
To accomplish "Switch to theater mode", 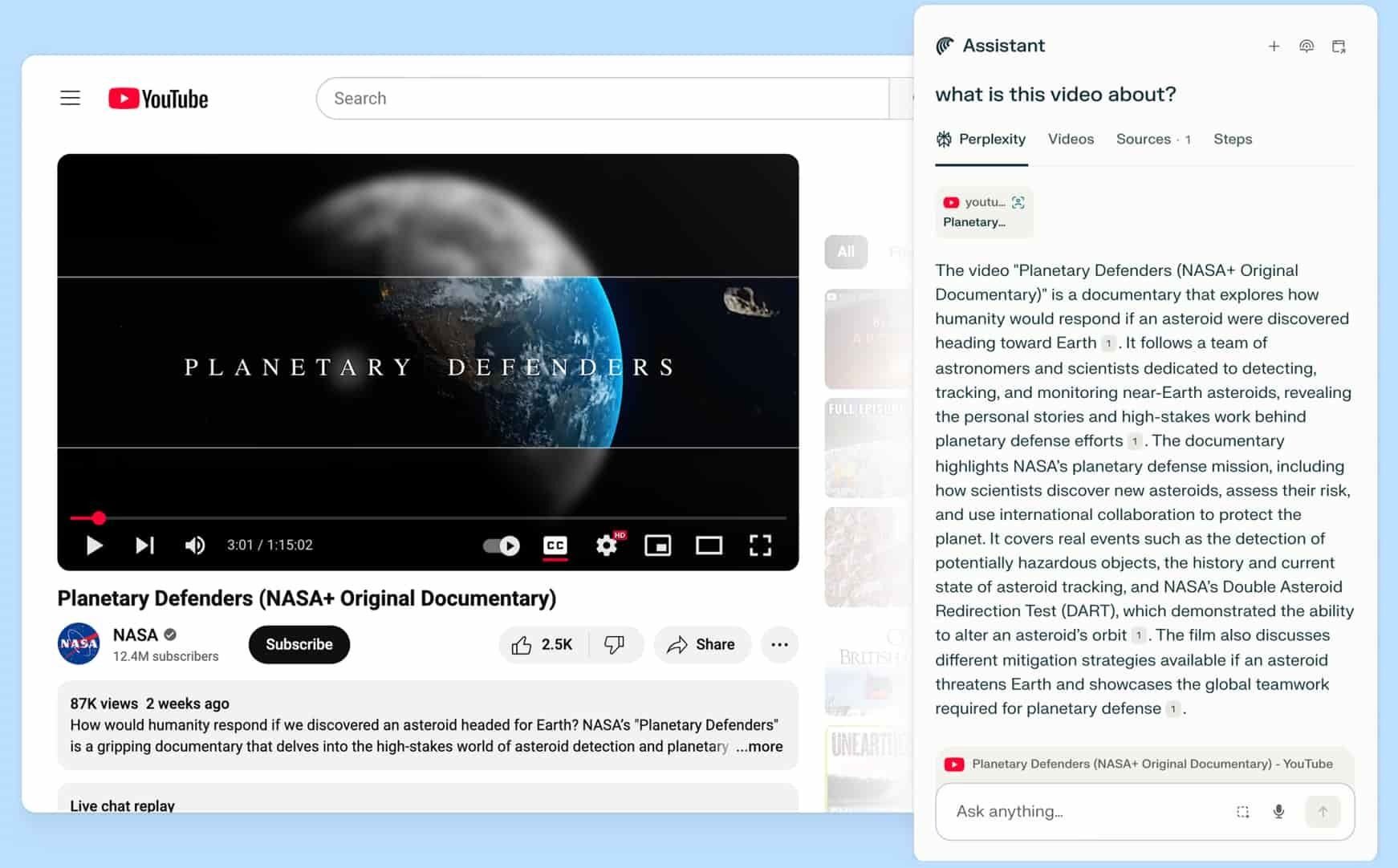I will tap(709, 546).
